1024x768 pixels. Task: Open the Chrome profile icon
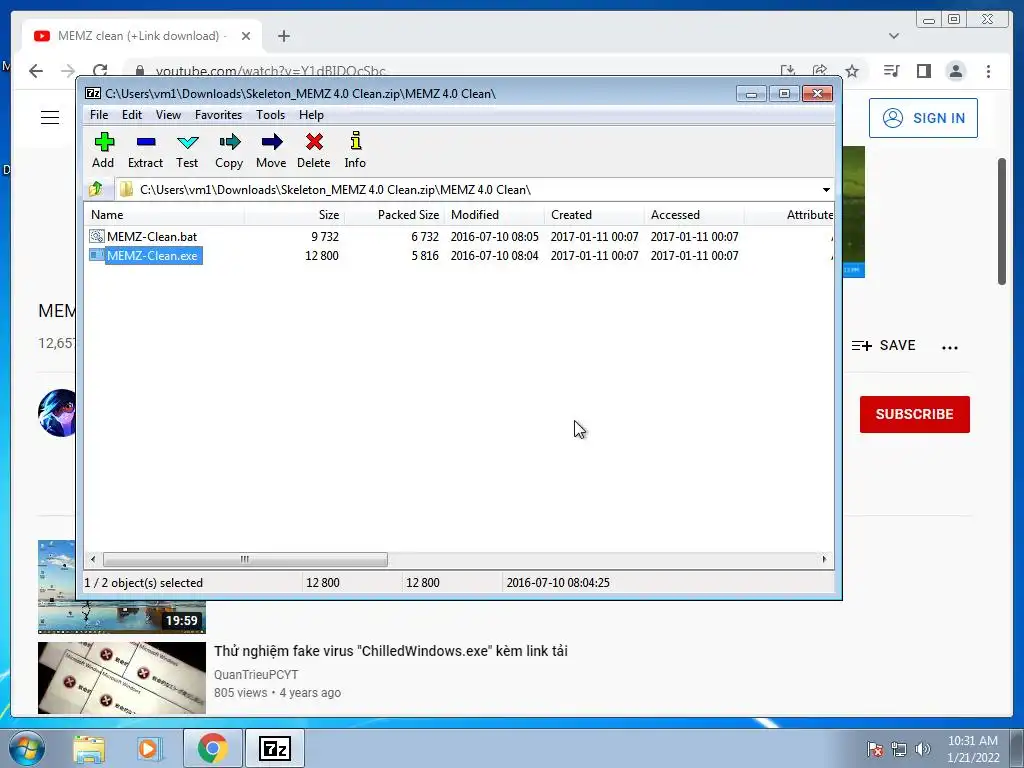click(x=955, y=71)
